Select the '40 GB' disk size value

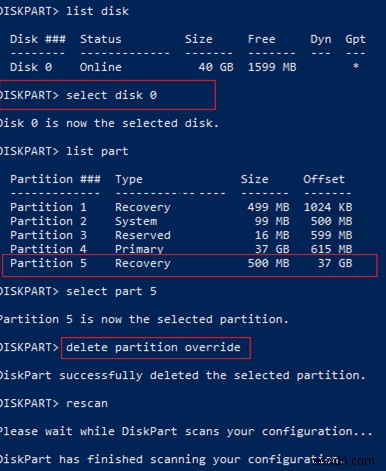(x=216, y=67)
